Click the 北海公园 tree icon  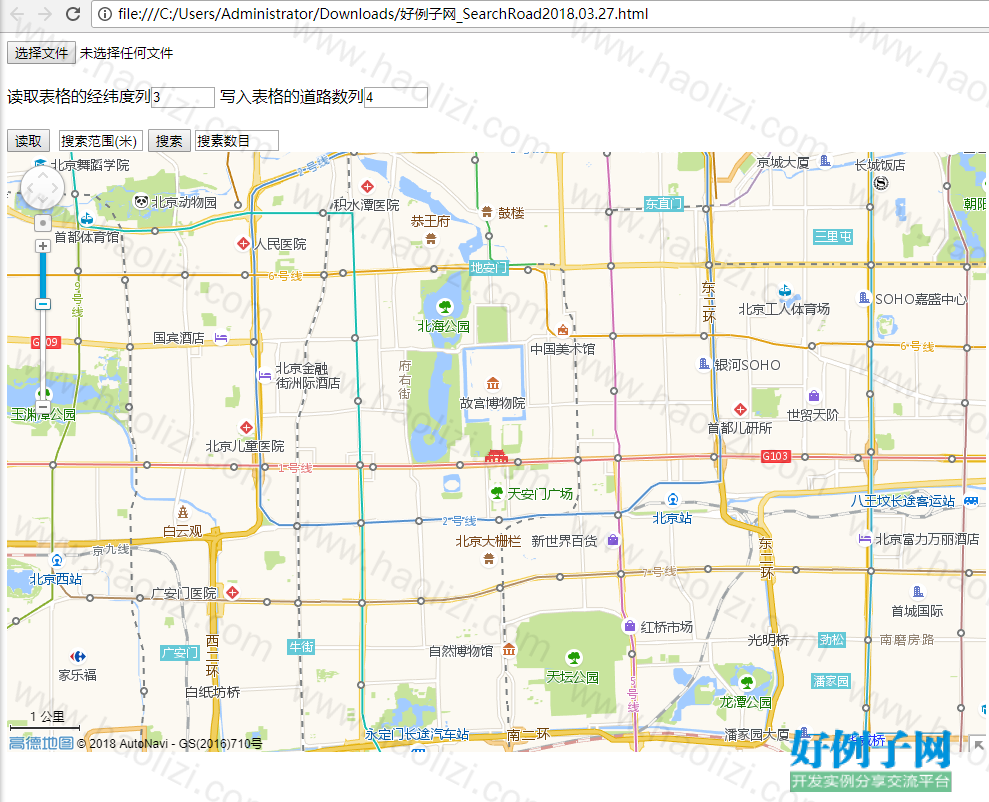click(445, 307)
